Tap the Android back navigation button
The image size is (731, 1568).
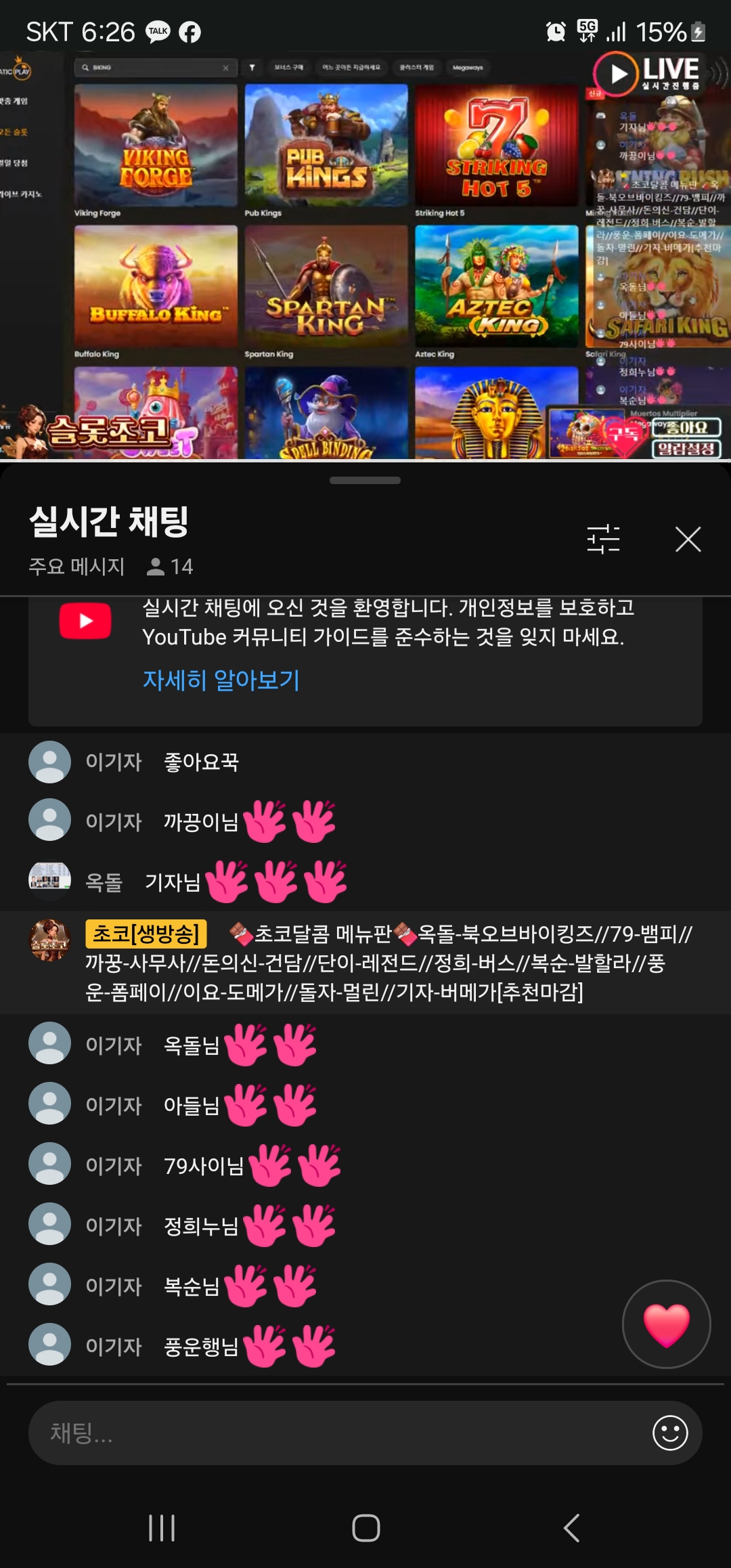click(x=571, y=1527)
